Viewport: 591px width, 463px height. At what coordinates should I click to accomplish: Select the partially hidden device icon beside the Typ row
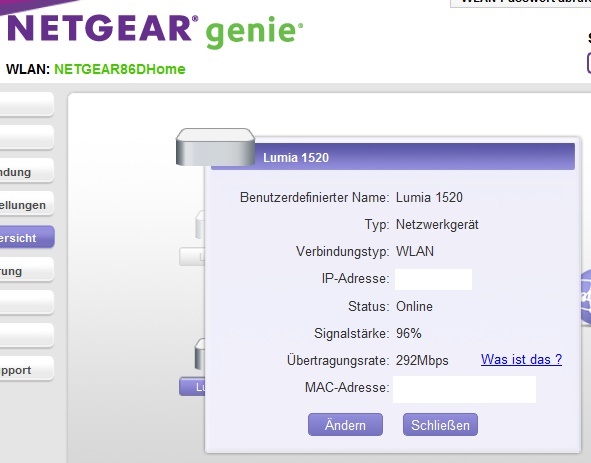200,225
